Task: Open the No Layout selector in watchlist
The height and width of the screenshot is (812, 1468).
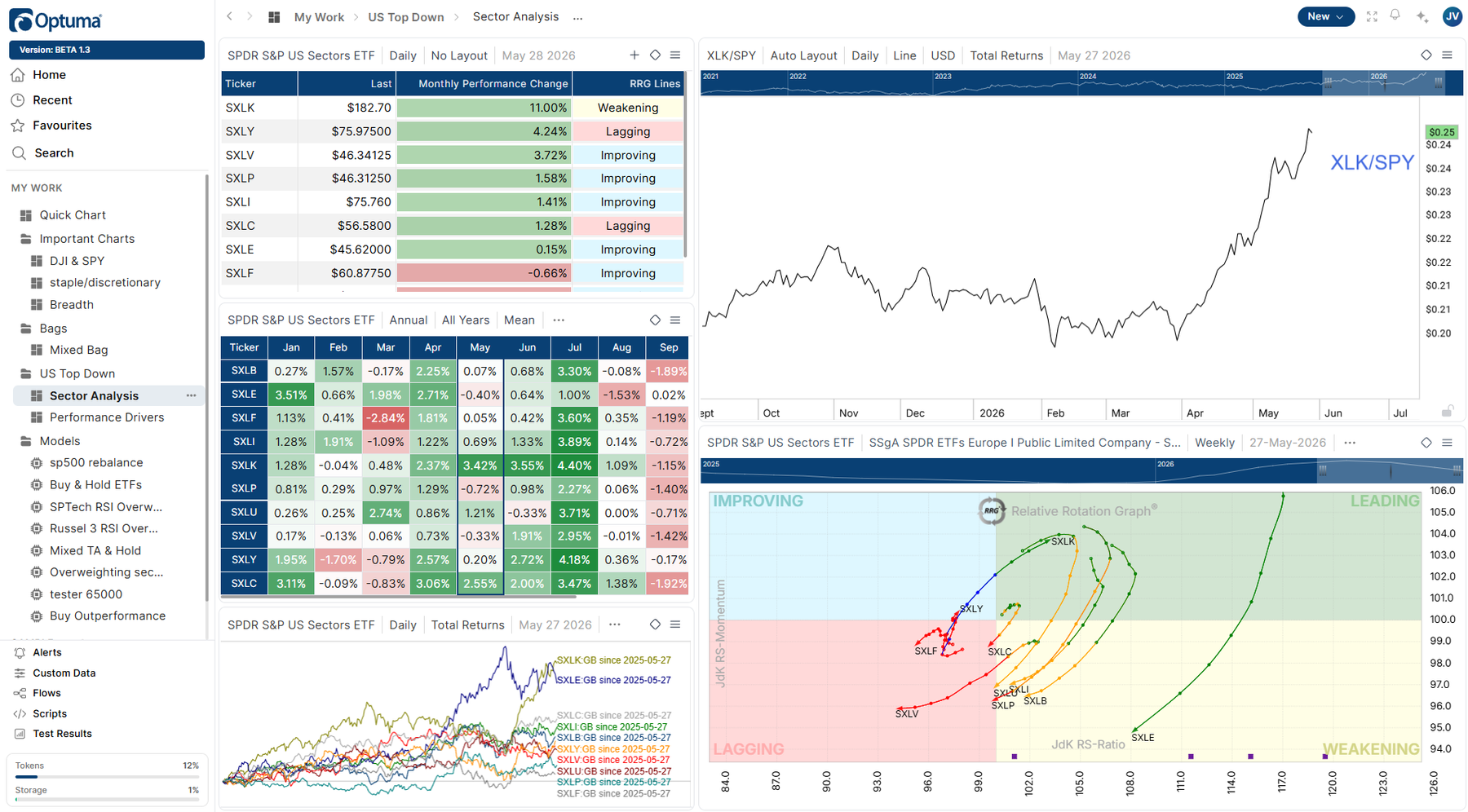Action: coord(459,55)
